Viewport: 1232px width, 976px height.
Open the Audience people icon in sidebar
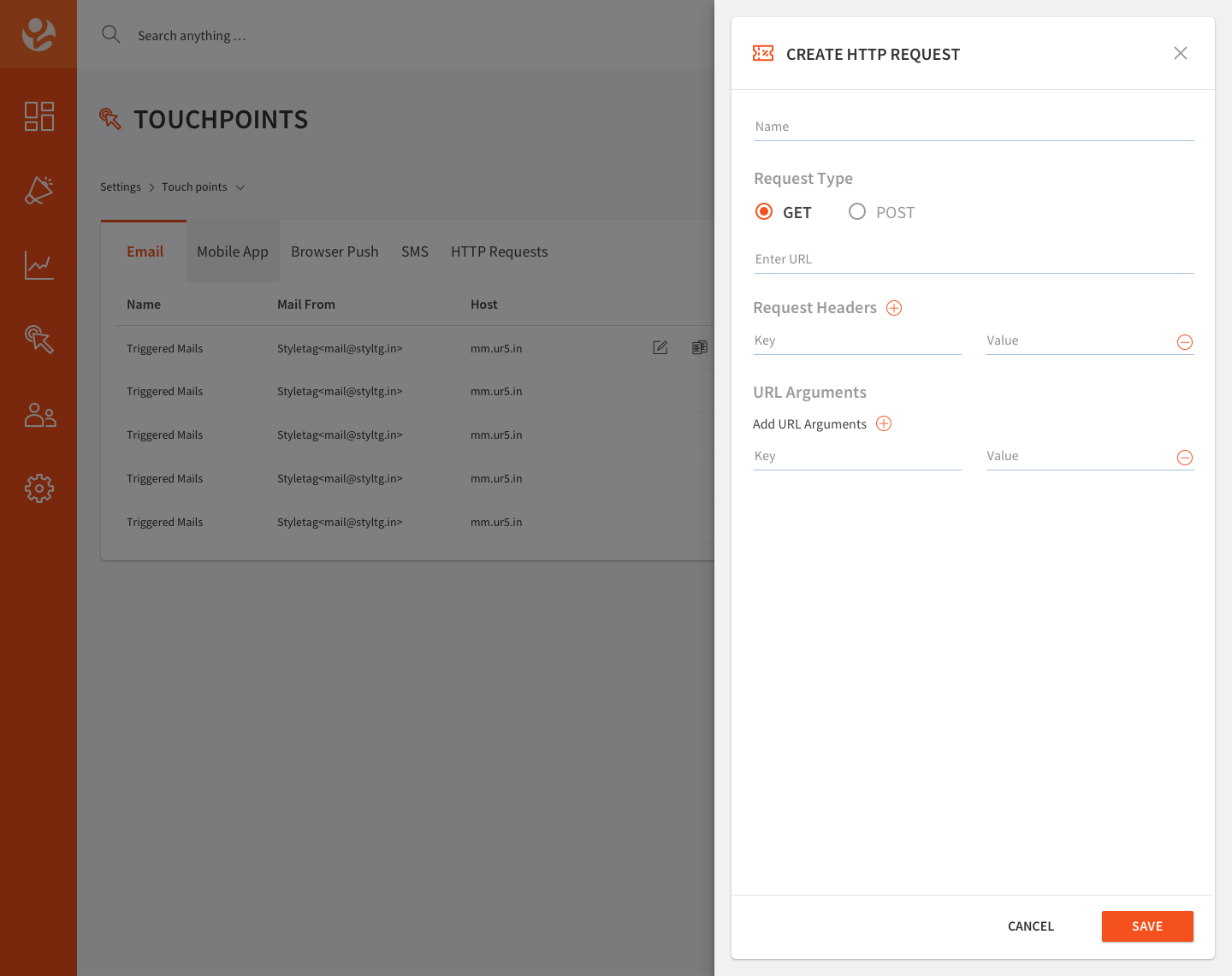38,415
